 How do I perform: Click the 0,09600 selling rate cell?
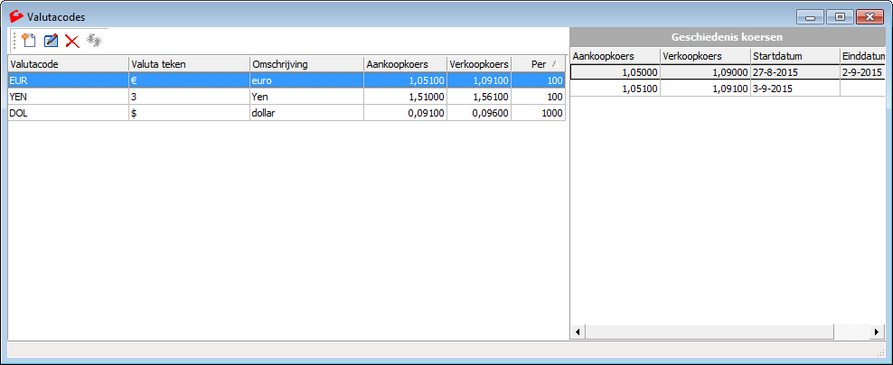479,113
